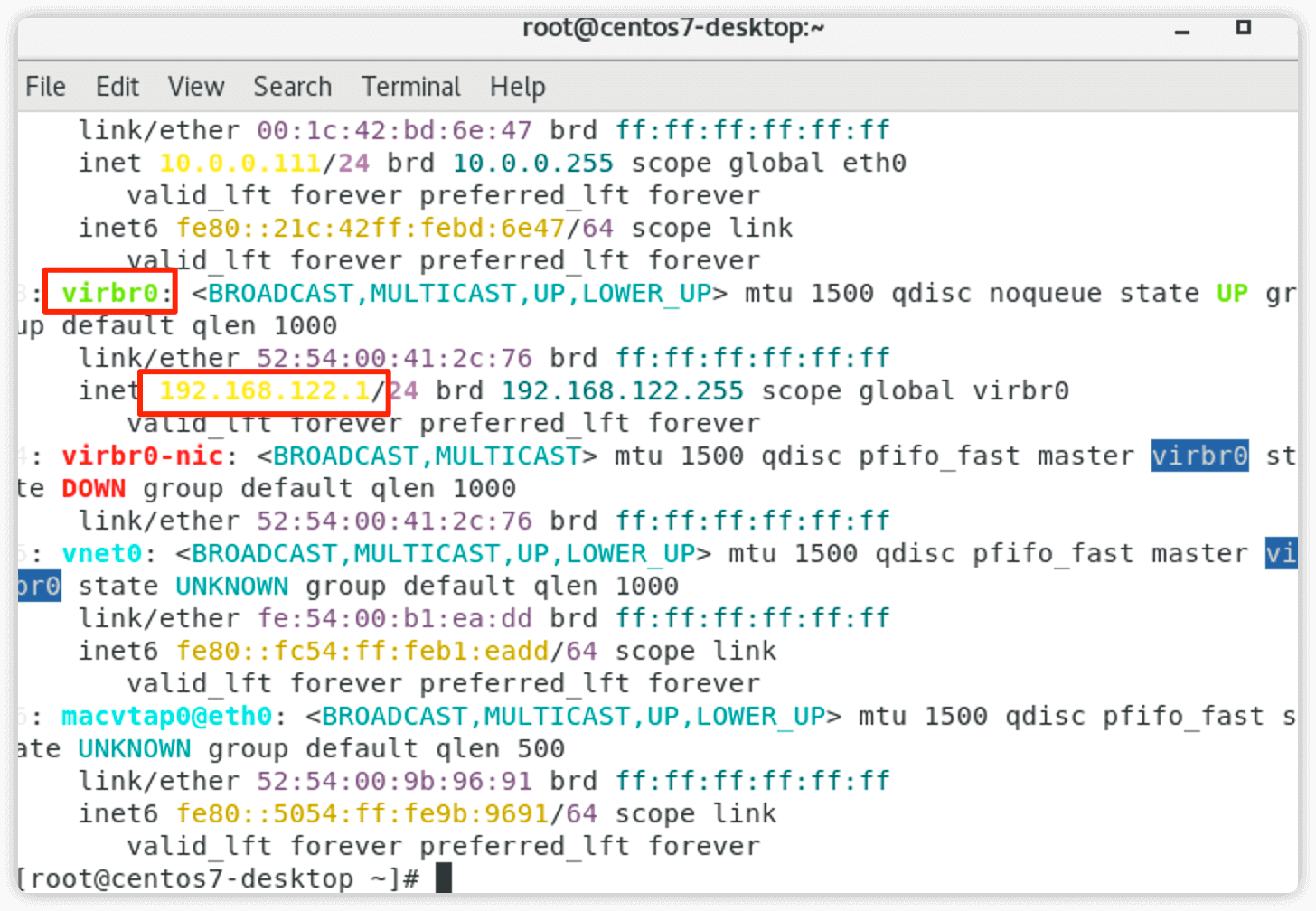Click the macvtap0@eth0 interface name
The image size is (1316, 911).
tap(166, 716)
